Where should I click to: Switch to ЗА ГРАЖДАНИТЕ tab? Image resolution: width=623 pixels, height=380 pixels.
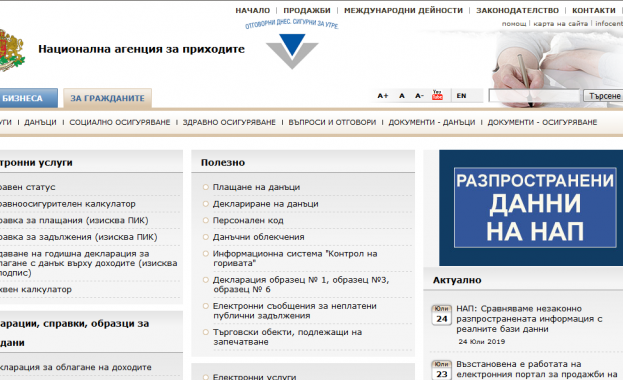[x=107, y=98]
